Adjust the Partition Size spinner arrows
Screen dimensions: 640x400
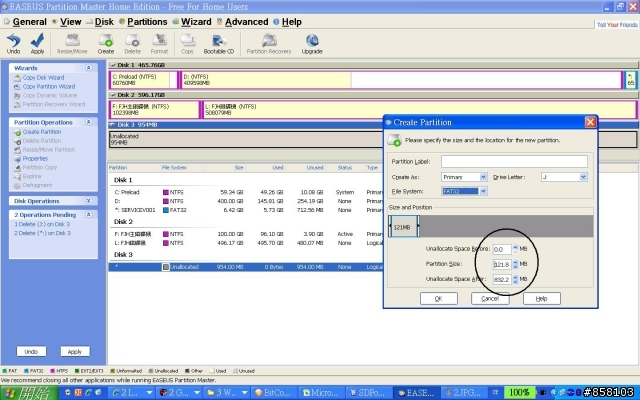pyautogui.click(x=515, y=264)
